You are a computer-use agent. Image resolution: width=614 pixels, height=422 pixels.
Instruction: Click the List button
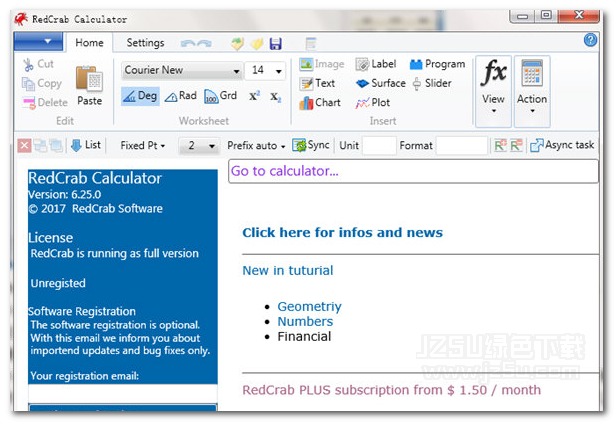click(86, 145)
